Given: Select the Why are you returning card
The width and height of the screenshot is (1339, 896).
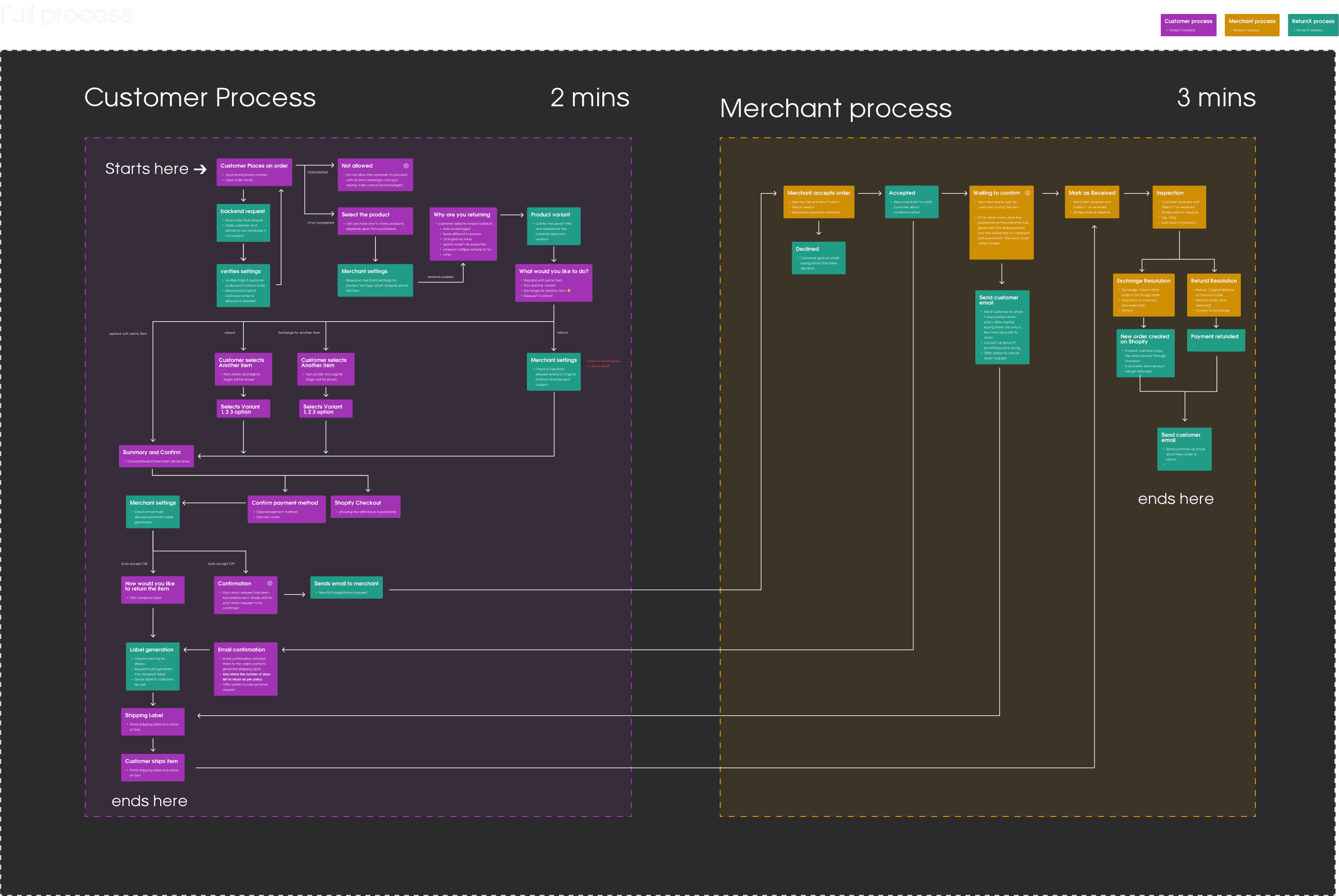Looking at the screenshot, I should click(463, 234).
